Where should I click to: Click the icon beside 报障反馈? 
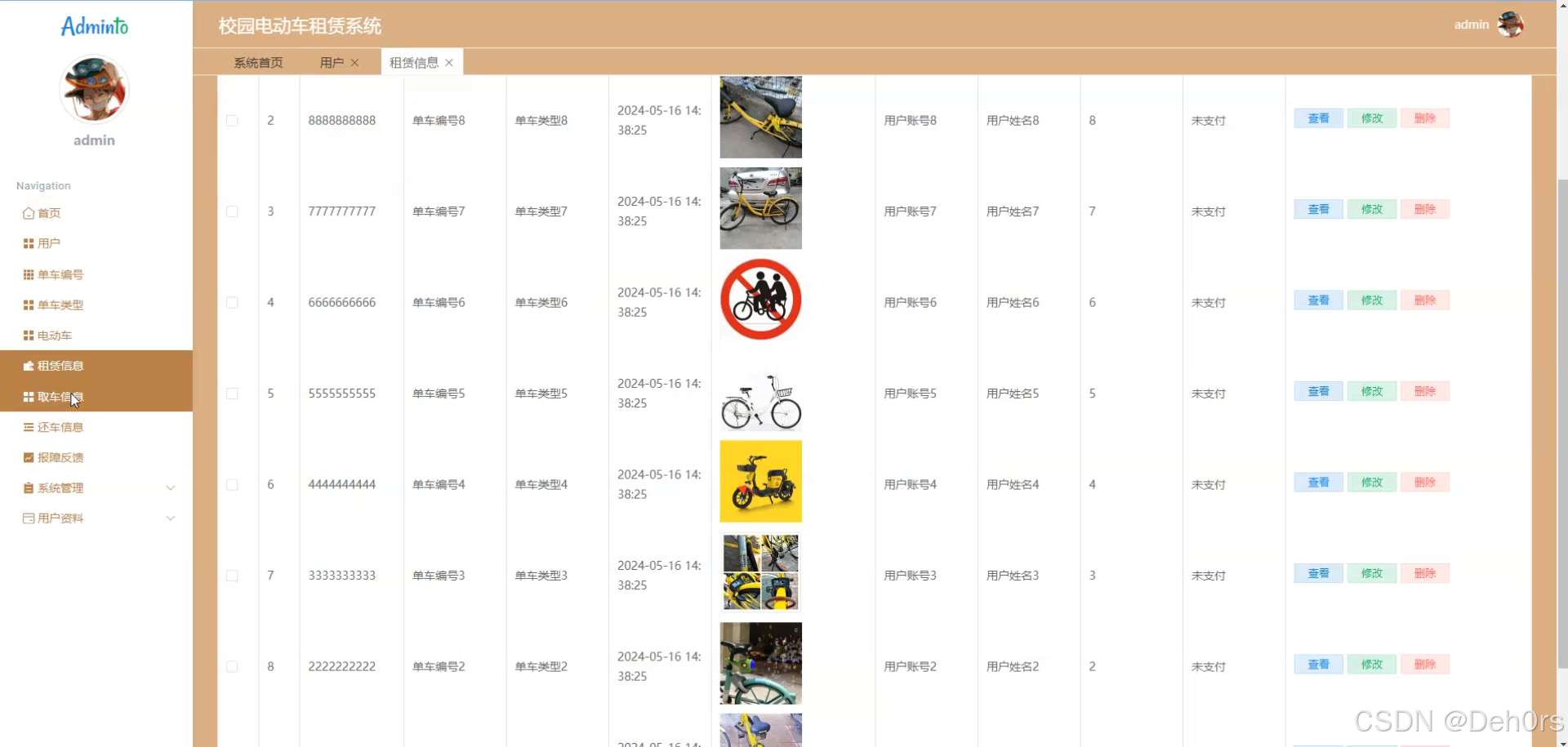pos(29,457)
